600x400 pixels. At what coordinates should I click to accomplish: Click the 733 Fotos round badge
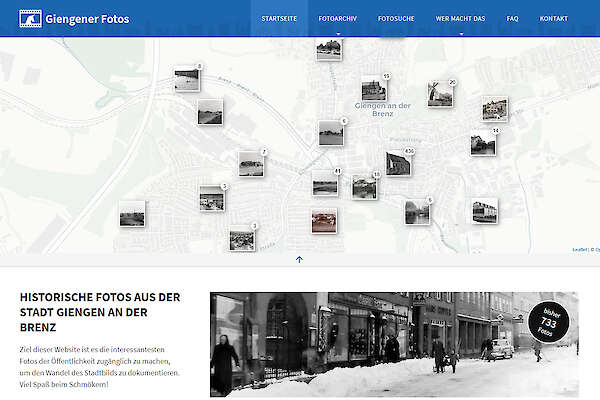pos(549,321)
